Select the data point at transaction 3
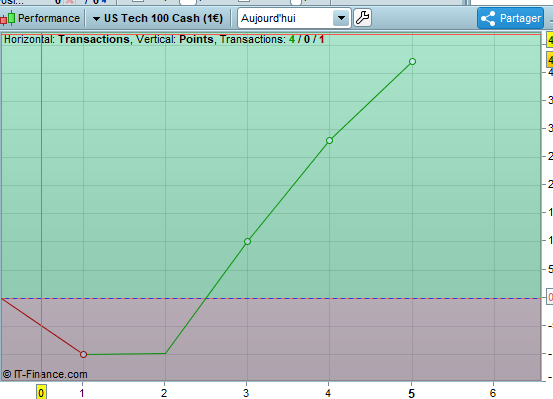553x399 pixels. (247, 242)
